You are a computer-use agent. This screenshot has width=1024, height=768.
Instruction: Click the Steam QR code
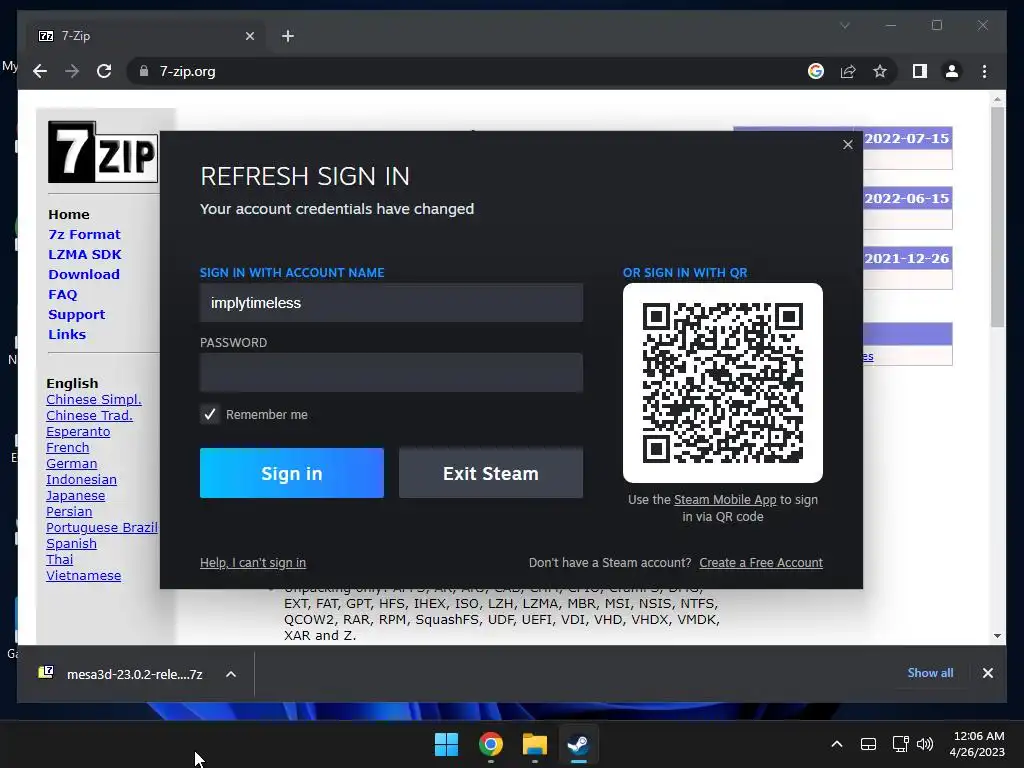(723, 383)
